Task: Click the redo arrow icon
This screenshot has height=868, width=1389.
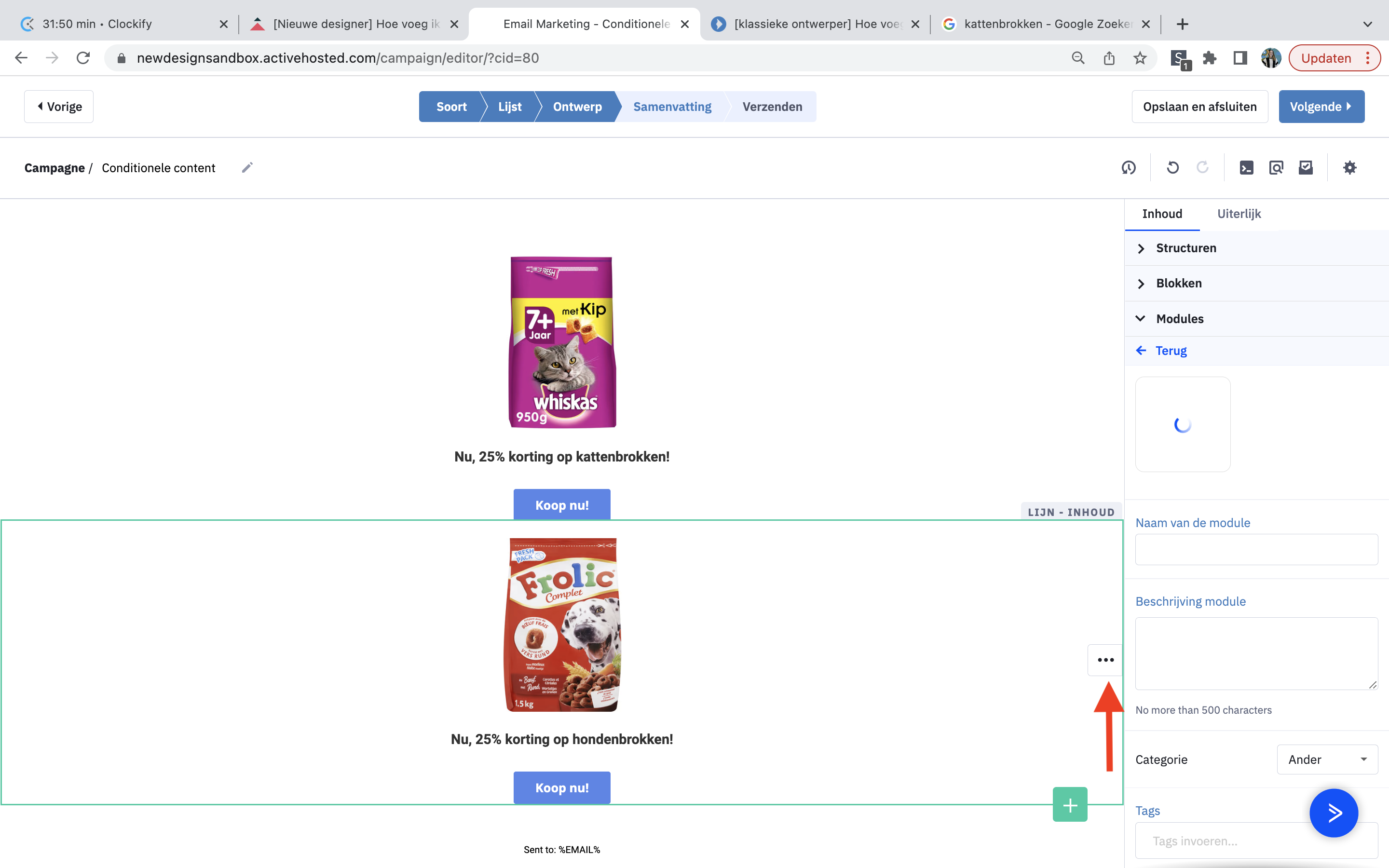Action: pos(1202,168)
